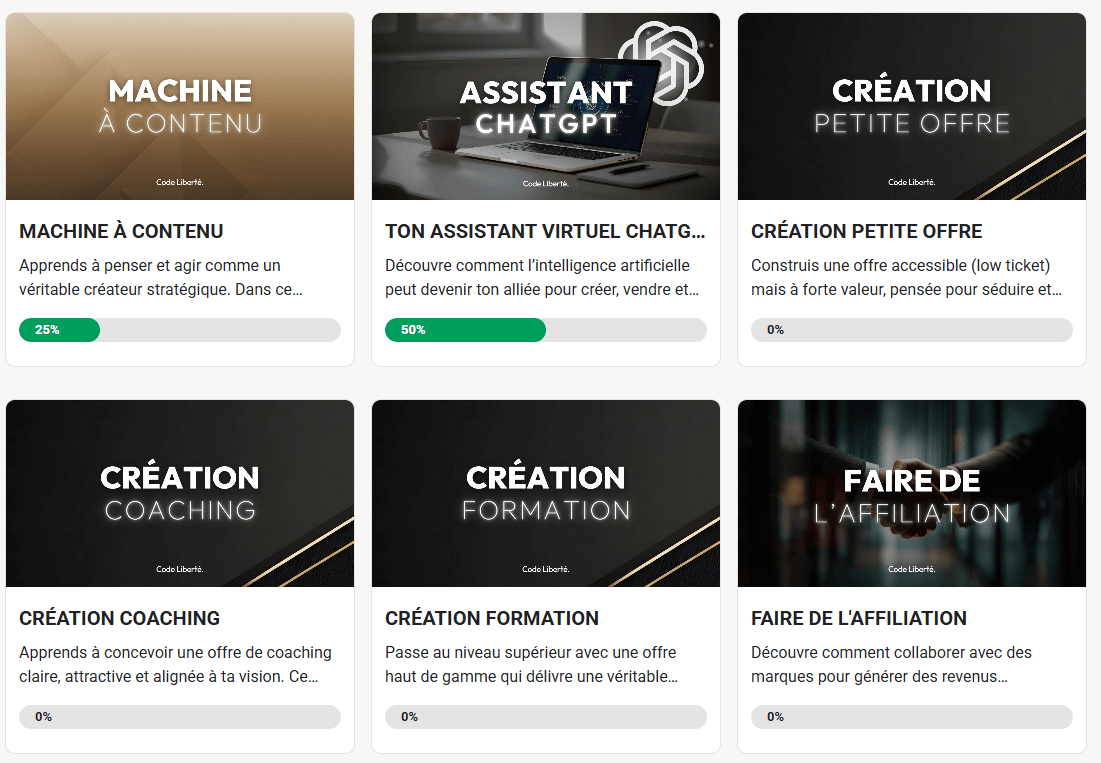Click the 50% progress bar for ChatGPT assistant
This screenshot has width=1101, height=763.
point(546,330)
